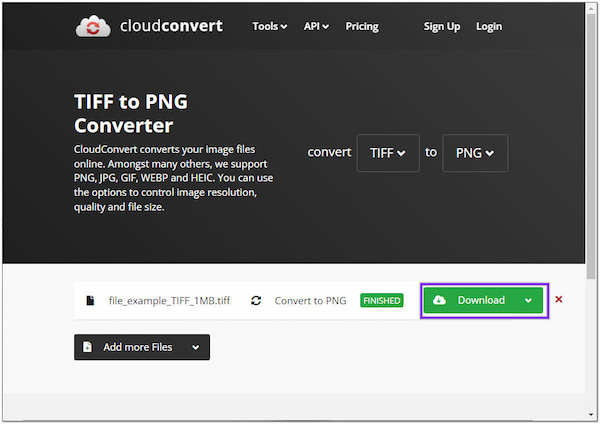
Task: Click the scrollbar down arrow
Action: pyautogui.click(x=592, y=415)
